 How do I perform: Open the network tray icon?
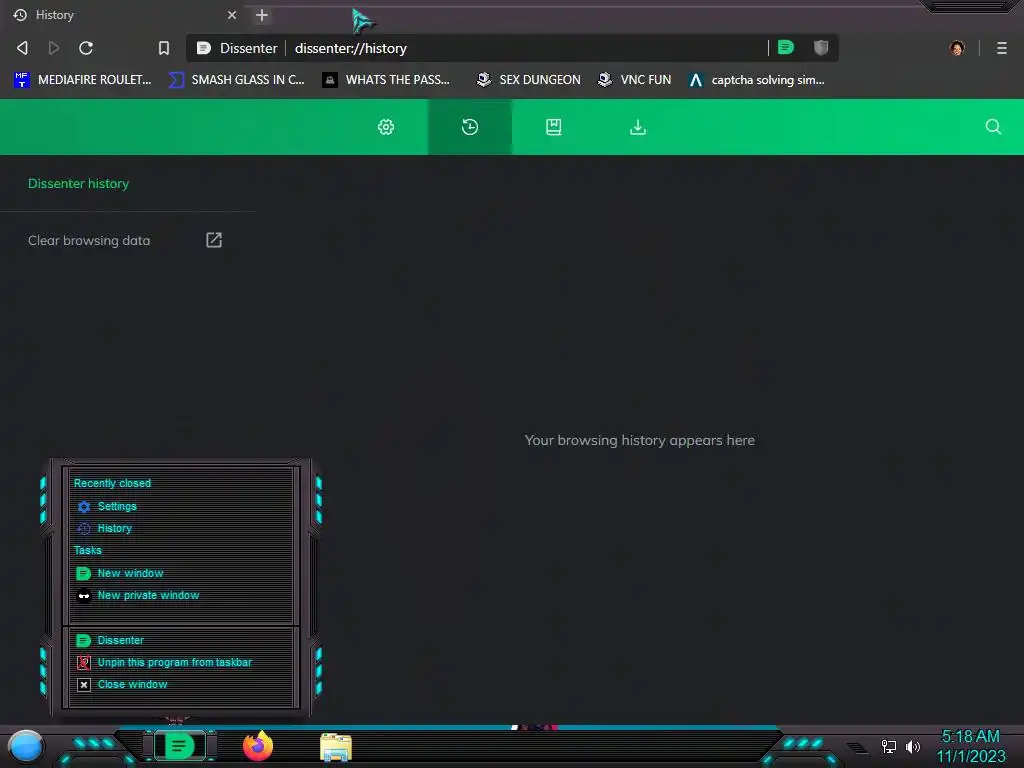pyautogui.click(x=889, y=746)
